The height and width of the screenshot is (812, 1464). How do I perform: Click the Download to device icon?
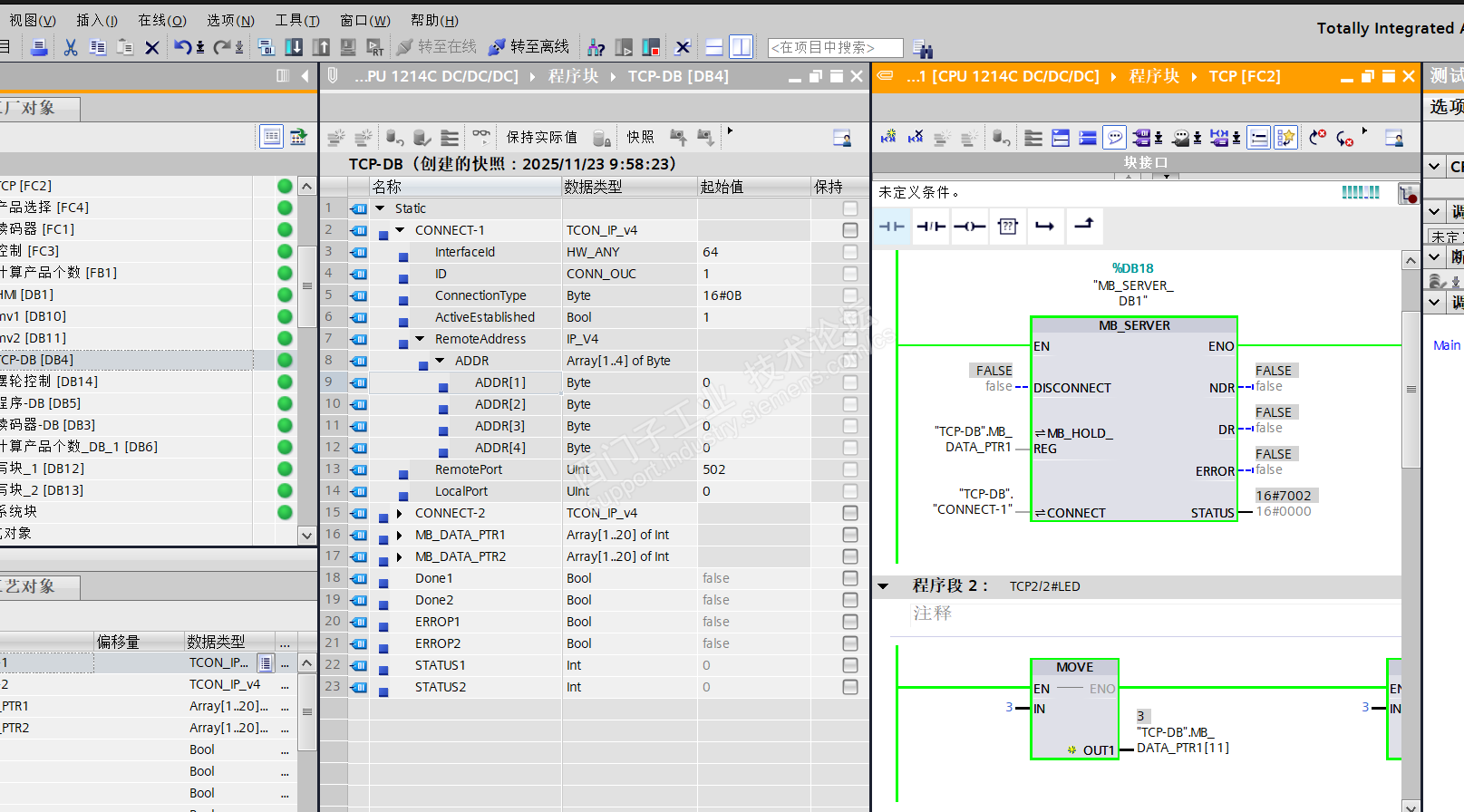(x=294, y=47)
